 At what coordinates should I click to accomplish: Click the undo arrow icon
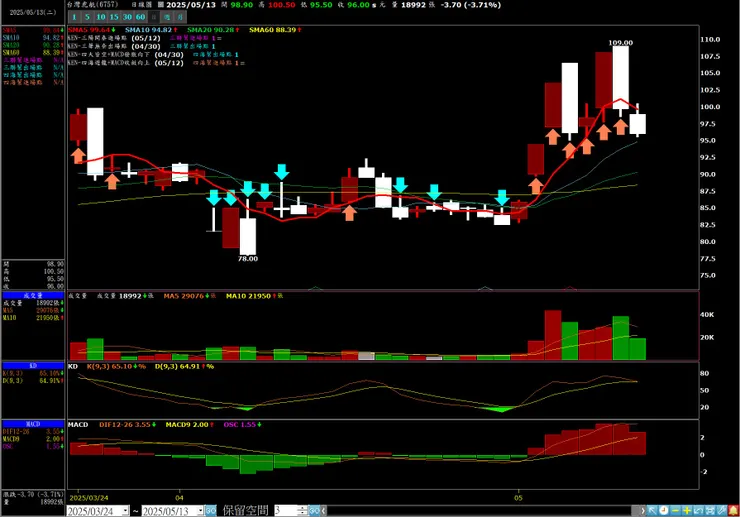(x=698, y=510)
